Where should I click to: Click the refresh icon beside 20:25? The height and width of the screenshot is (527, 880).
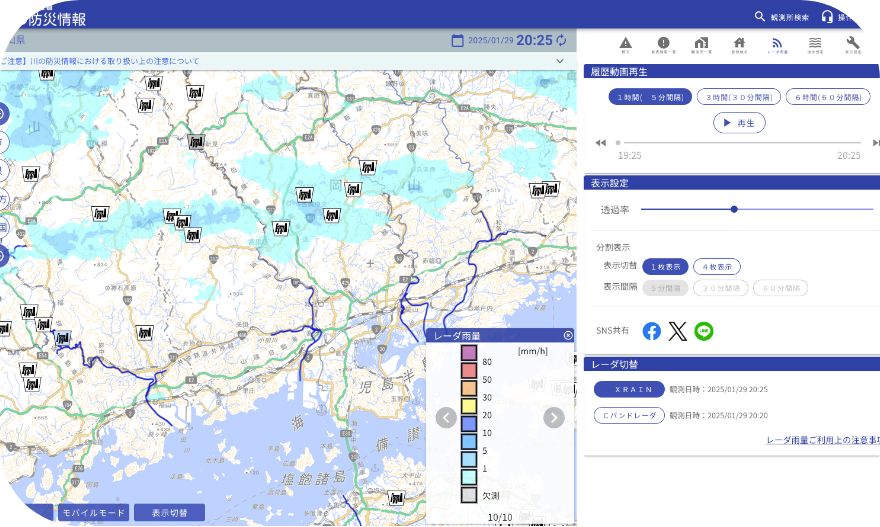[x=561, y=40]
